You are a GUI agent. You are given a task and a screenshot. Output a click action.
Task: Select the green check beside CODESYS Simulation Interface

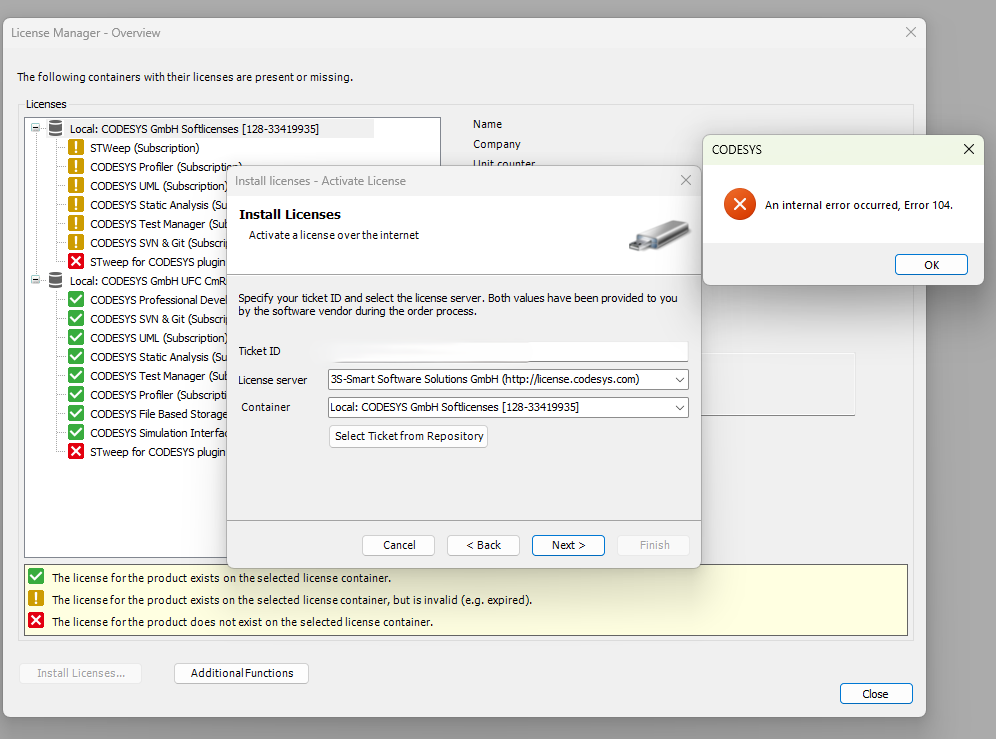pyautogui.click(x=76, y=433)
